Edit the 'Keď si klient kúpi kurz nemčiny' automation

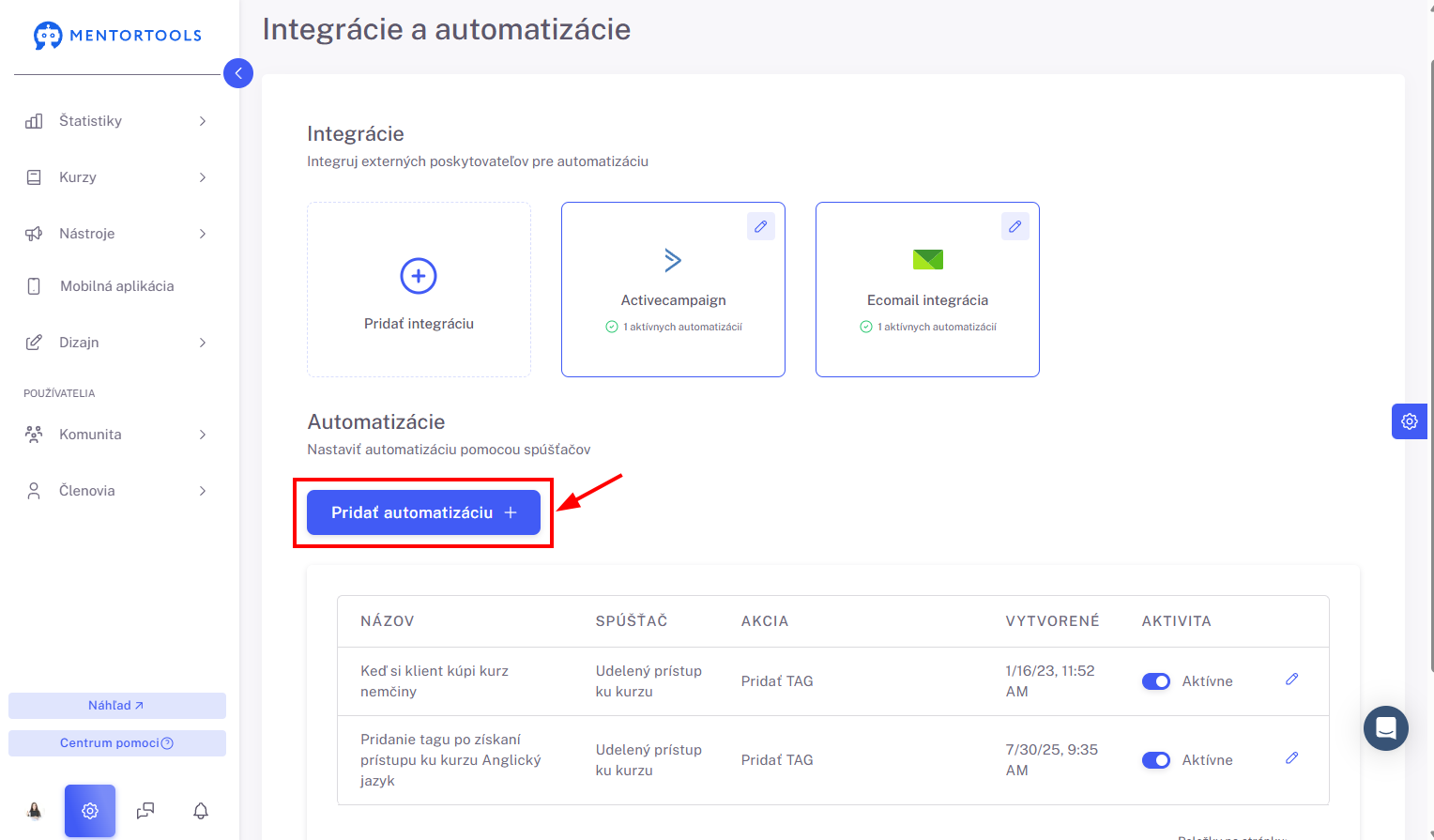1292,680
